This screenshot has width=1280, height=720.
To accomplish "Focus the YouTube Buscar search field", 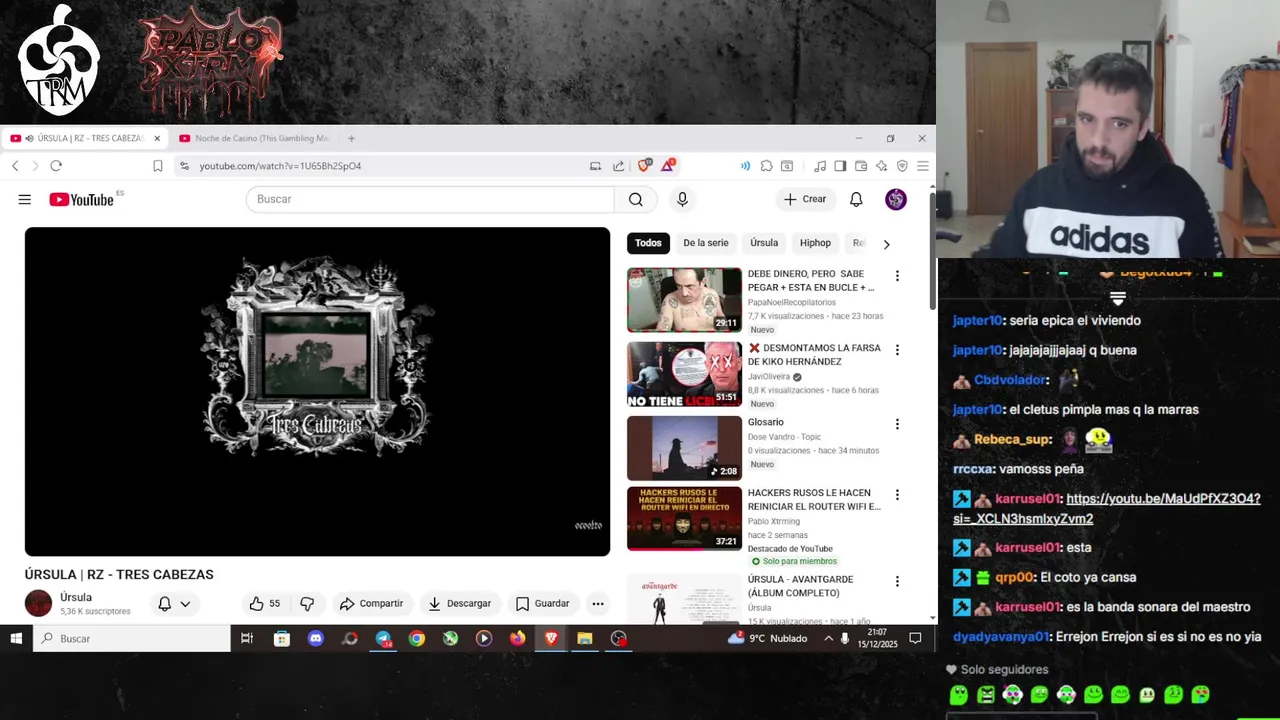I will click(430, 199).
